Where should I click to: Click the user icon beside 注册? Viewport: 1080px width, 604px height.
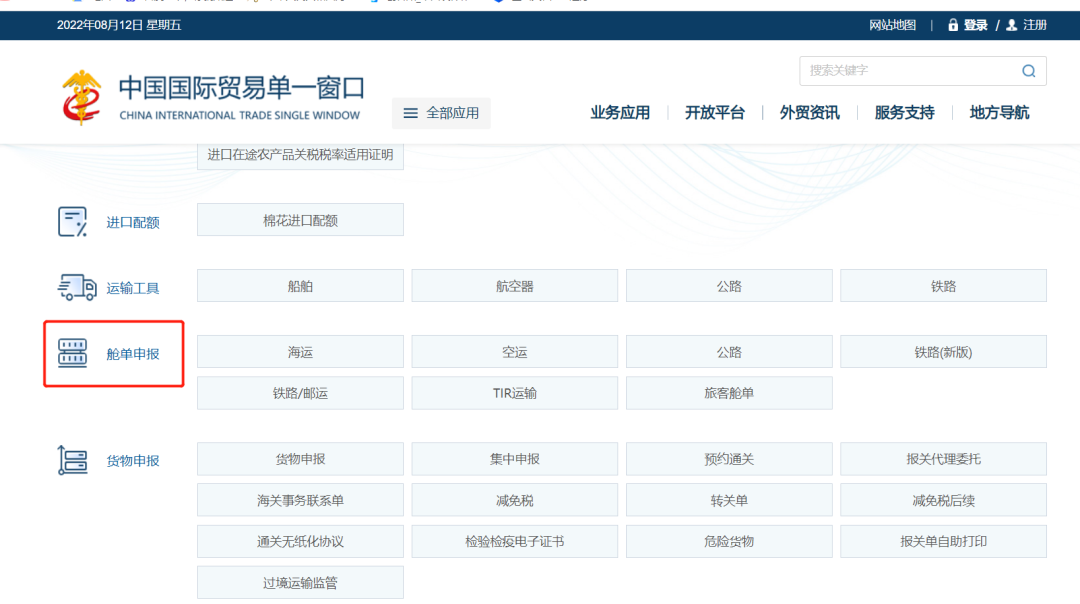(x=1011, y=25)
